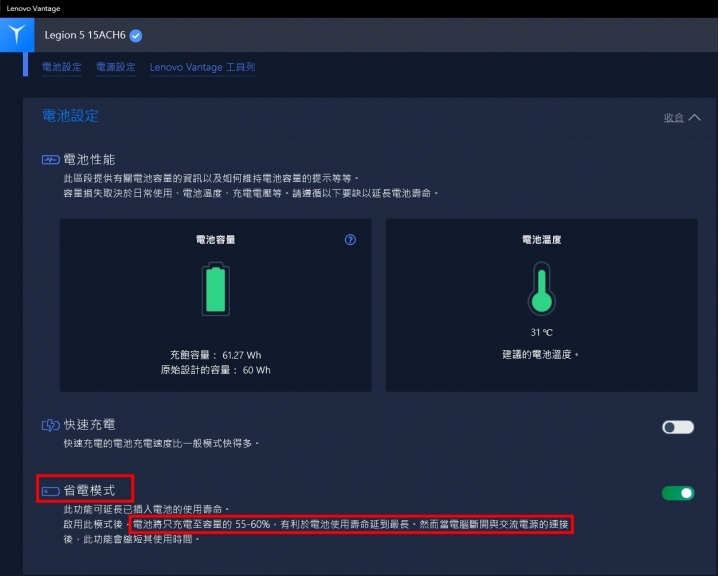Click the 31 °C temperature reading
The image size is (720, 576).
tap(542, 333)
